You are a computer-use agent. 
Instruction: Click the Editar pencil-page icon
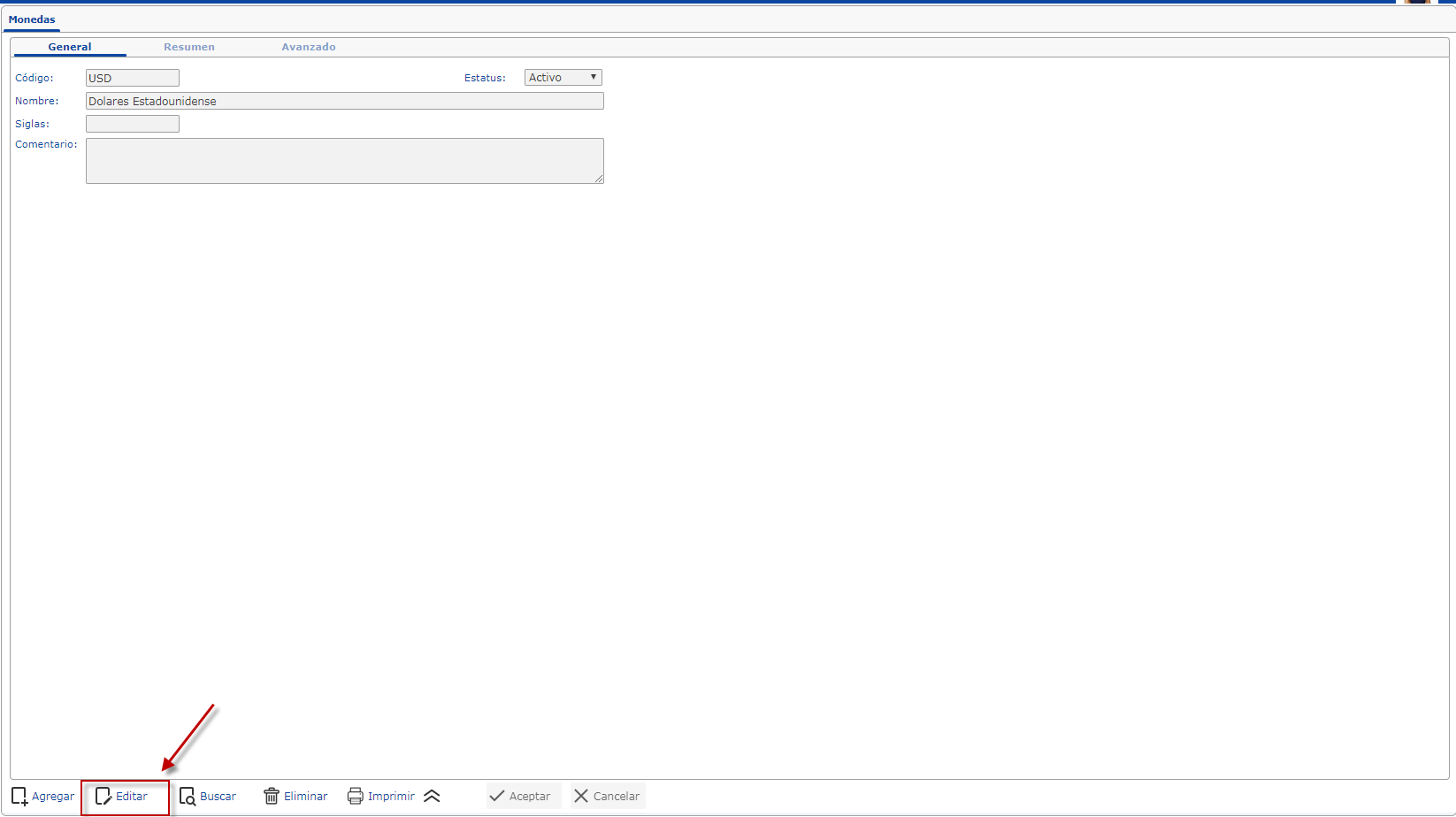(x=103, y=797)
